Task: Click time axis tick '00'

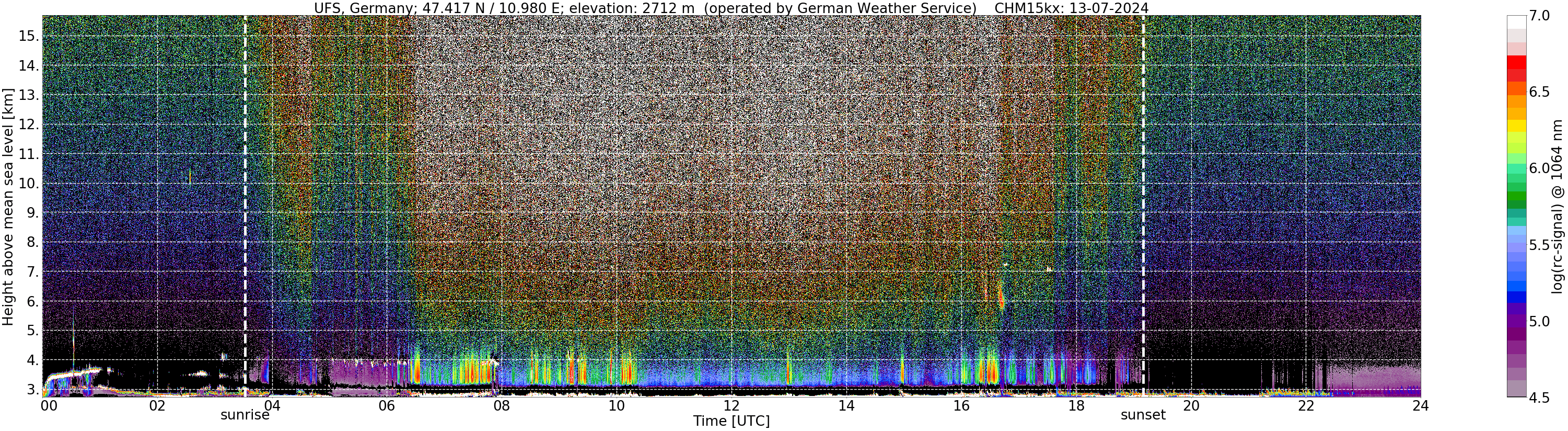Action: [48, 405]
